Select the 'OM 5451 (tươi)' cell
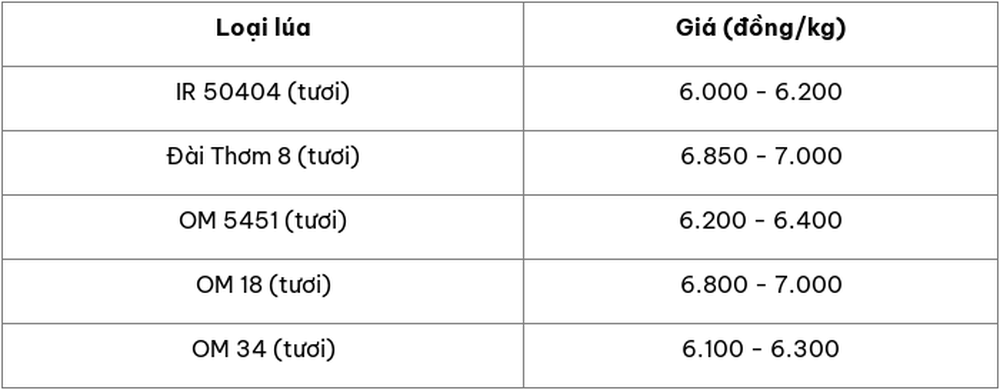Image resolution: width=1000 pixels, height=390 pixels. [263, 227]
